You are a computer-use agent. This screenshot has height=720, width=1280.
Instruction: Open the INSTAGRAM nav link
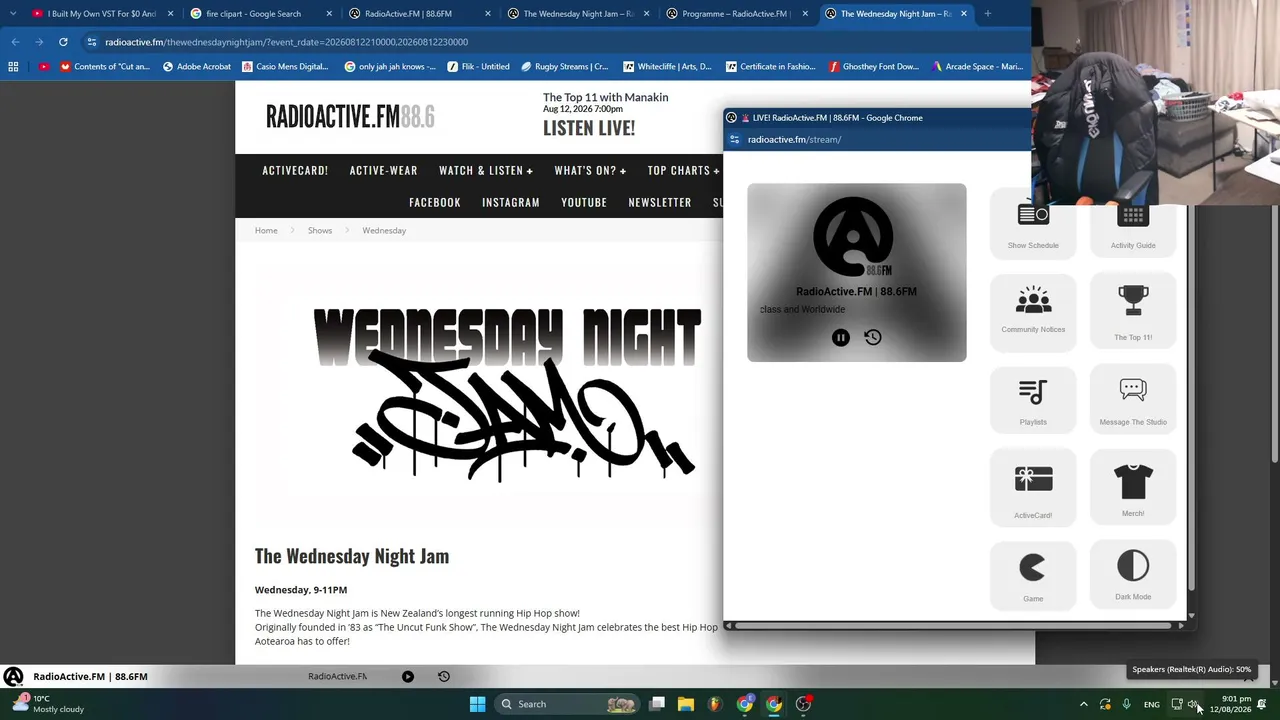click(x=511, y=202)
